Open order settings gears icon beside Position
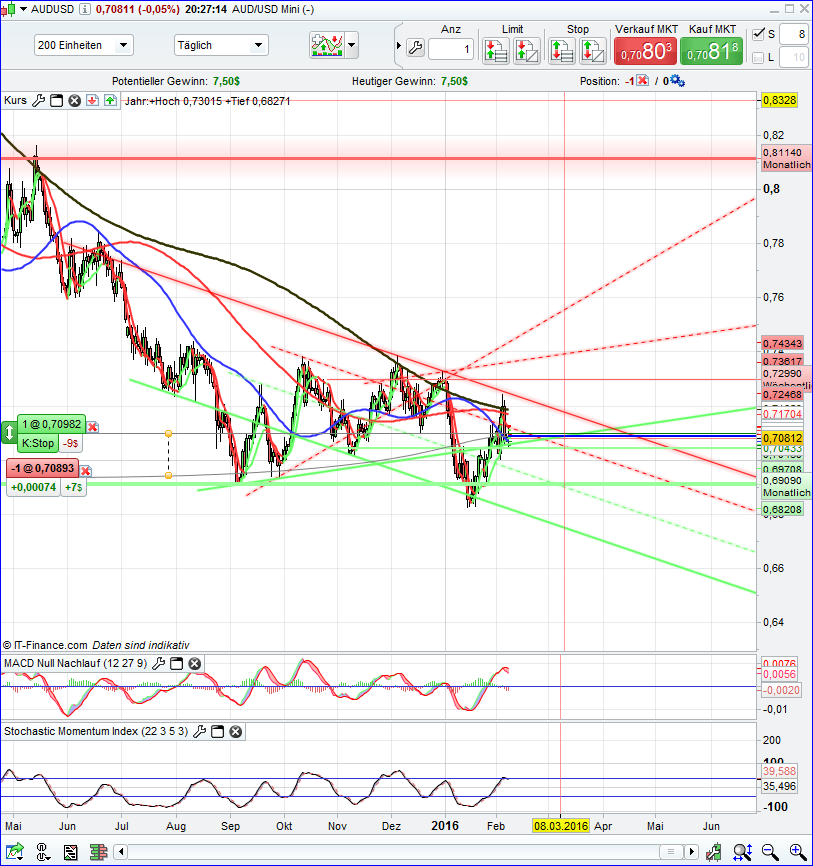 [x=677, y=81]
